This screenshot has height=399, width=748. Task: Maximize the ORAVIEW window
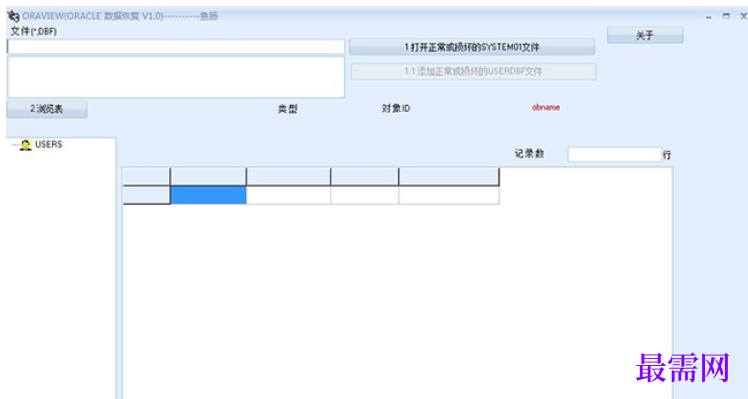726,16
